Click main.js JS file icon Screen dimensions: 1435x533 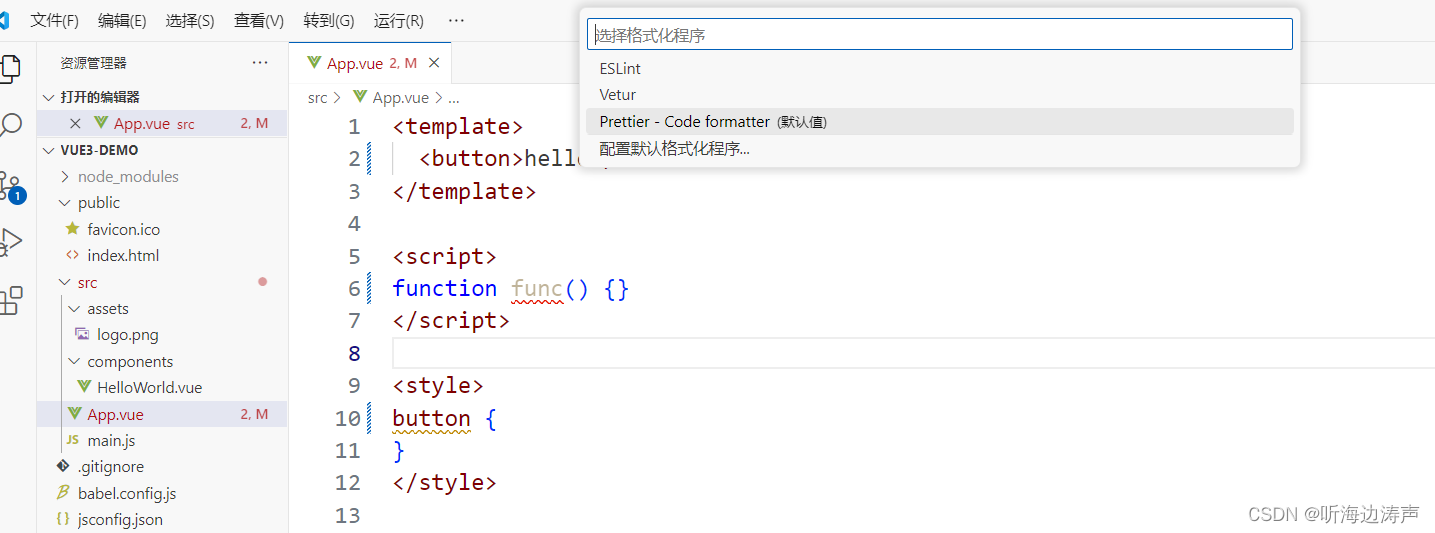click(x=72, y=440)
